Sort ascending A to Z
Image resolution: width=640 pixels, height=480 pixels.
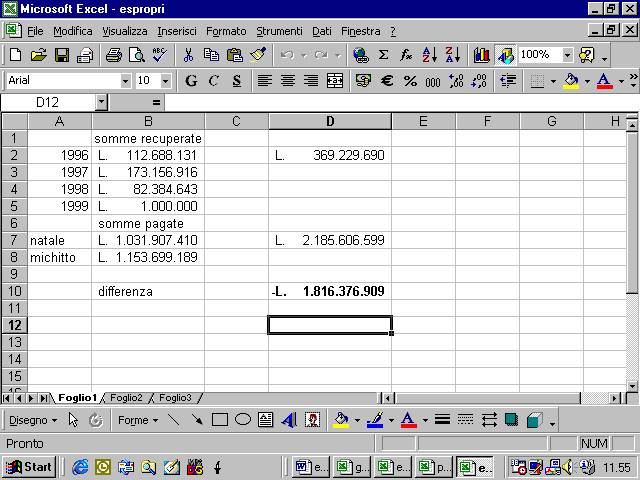click(429, 55)
